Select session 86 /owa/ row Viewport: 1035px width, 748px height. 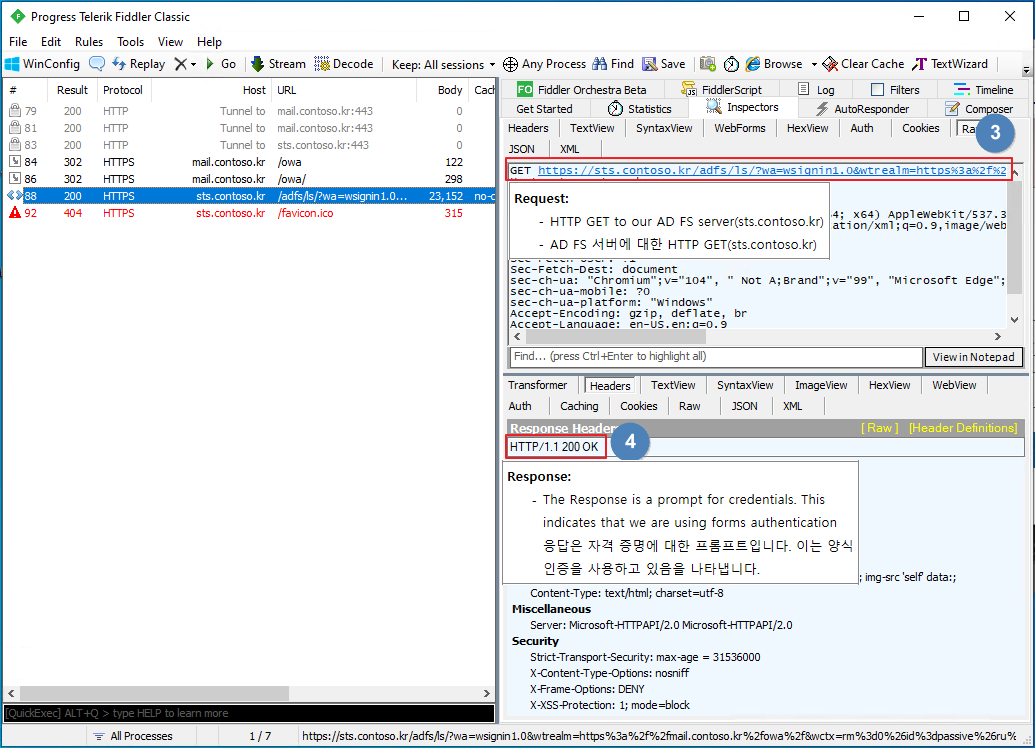(248, 179)
